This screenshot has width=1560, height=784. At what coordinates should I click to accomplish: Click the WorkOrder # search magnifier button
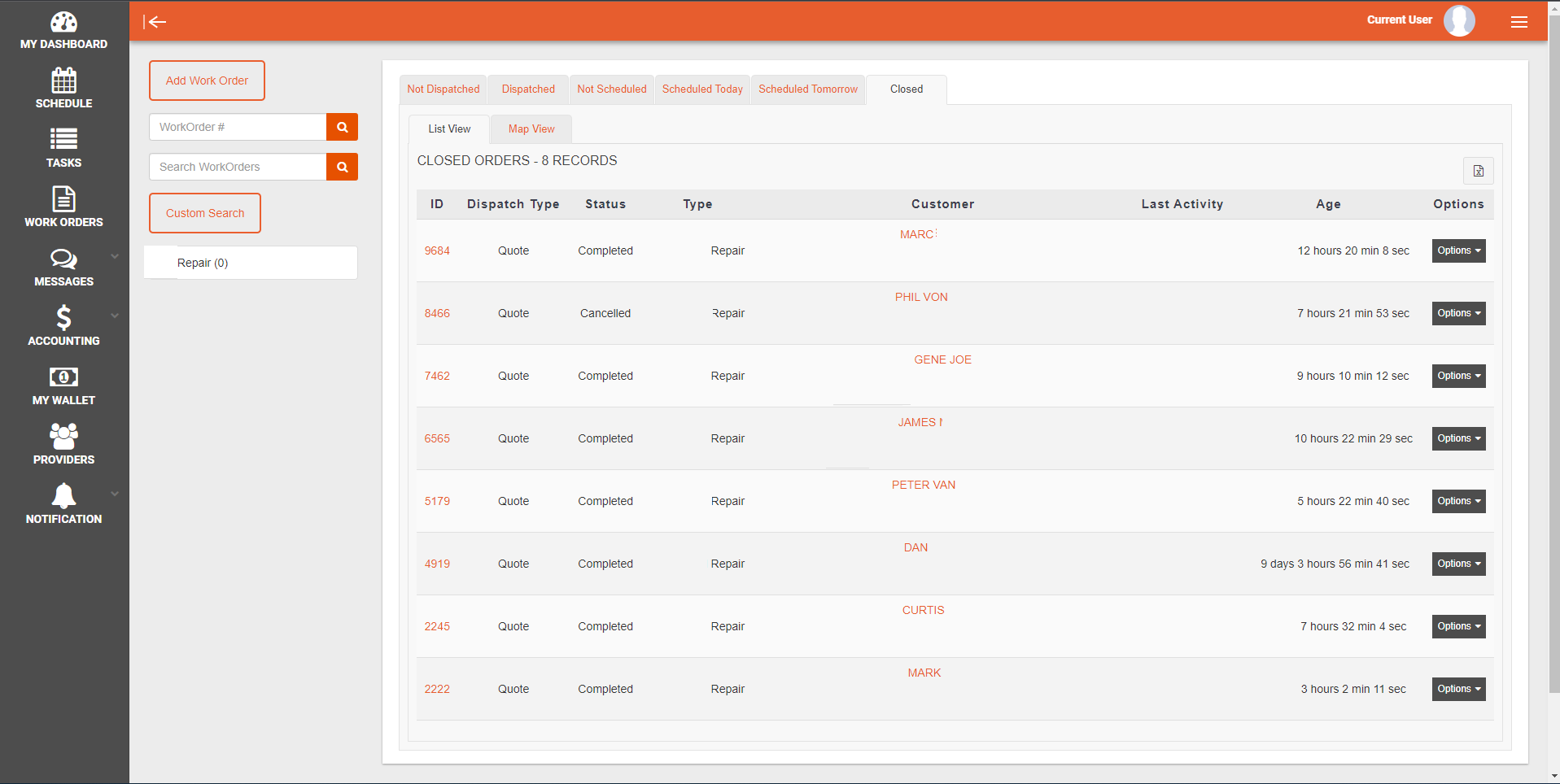pyautogui.click(x=342, y=127)
